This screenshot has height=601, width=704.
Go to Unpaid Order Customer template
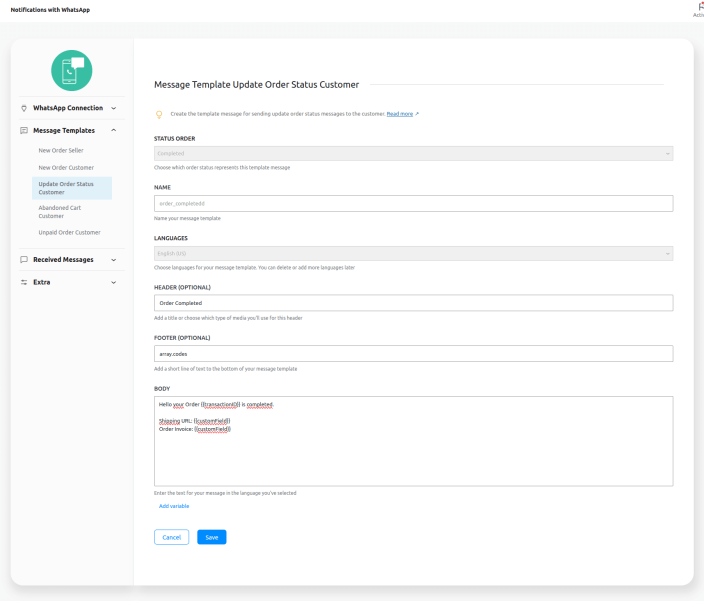tap(69, 232)
